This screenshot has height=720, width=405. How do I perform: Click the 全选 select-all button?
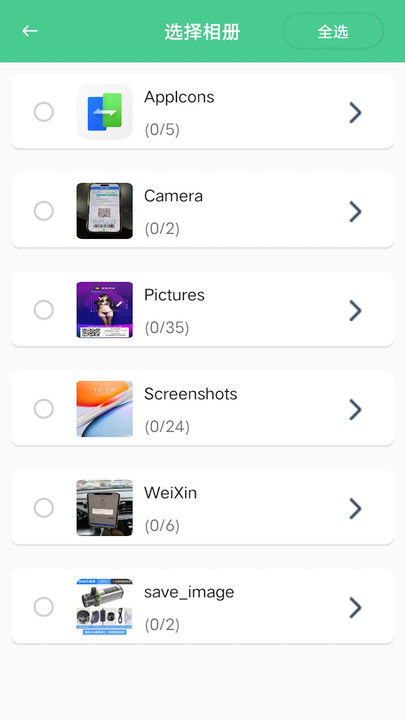coord(333,31)
